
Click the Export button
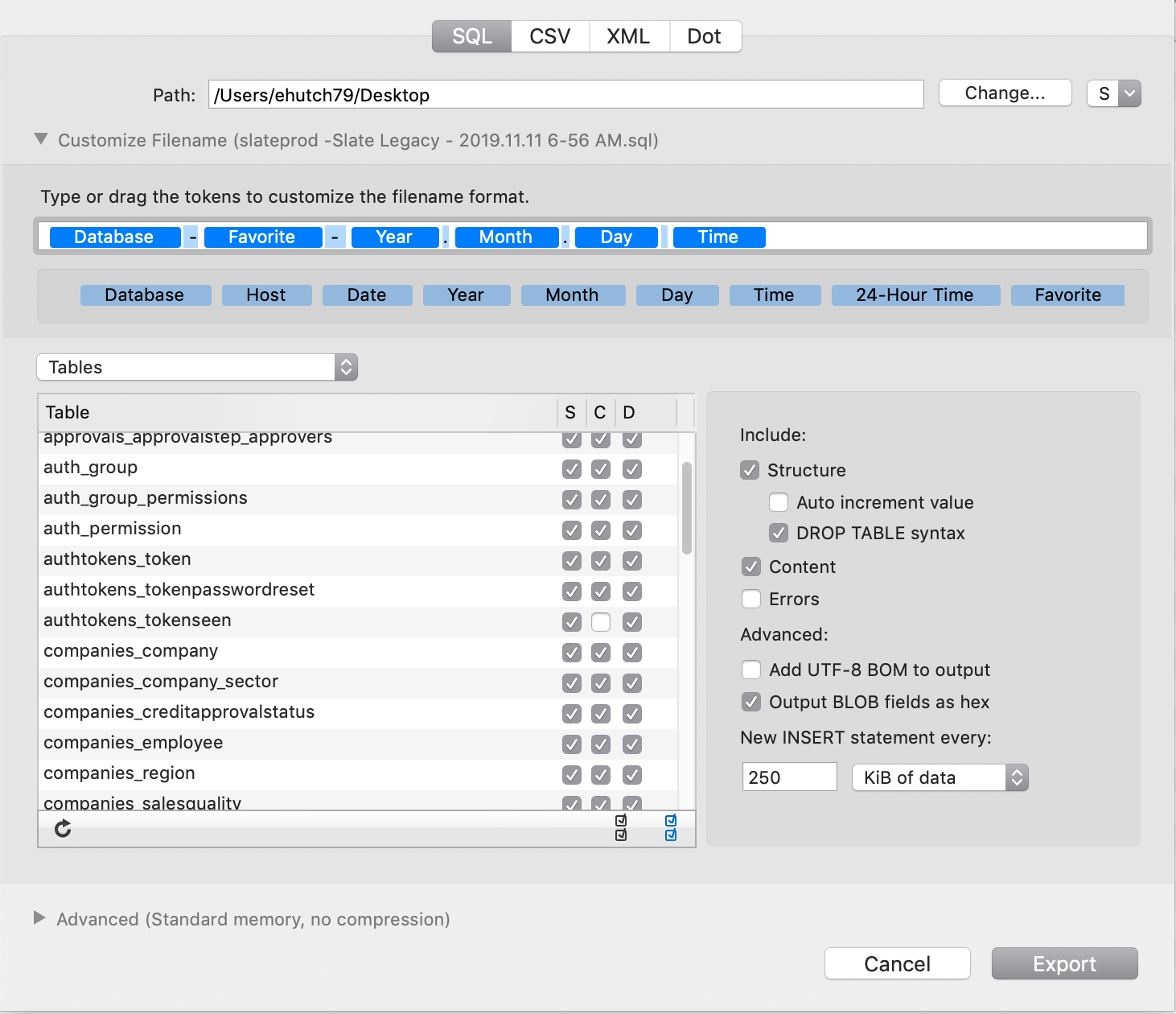1064,963
